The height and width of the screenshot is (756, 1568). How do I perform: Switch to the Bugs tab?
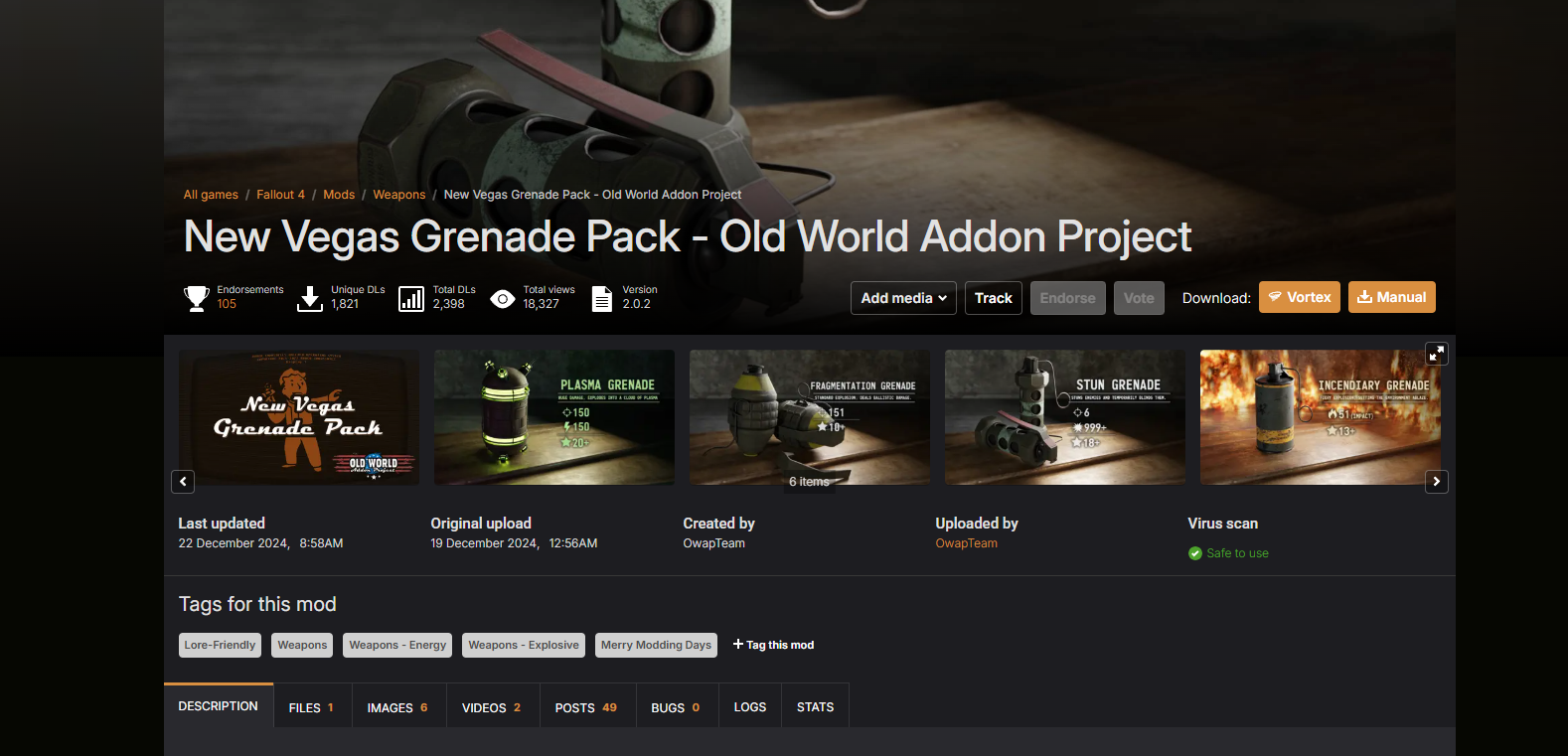[x=676, y=707]
